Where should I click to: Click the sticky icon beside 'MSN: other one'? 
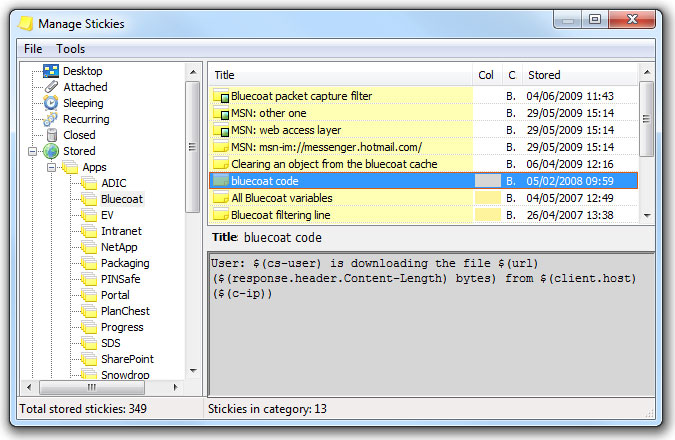[221, 113]
